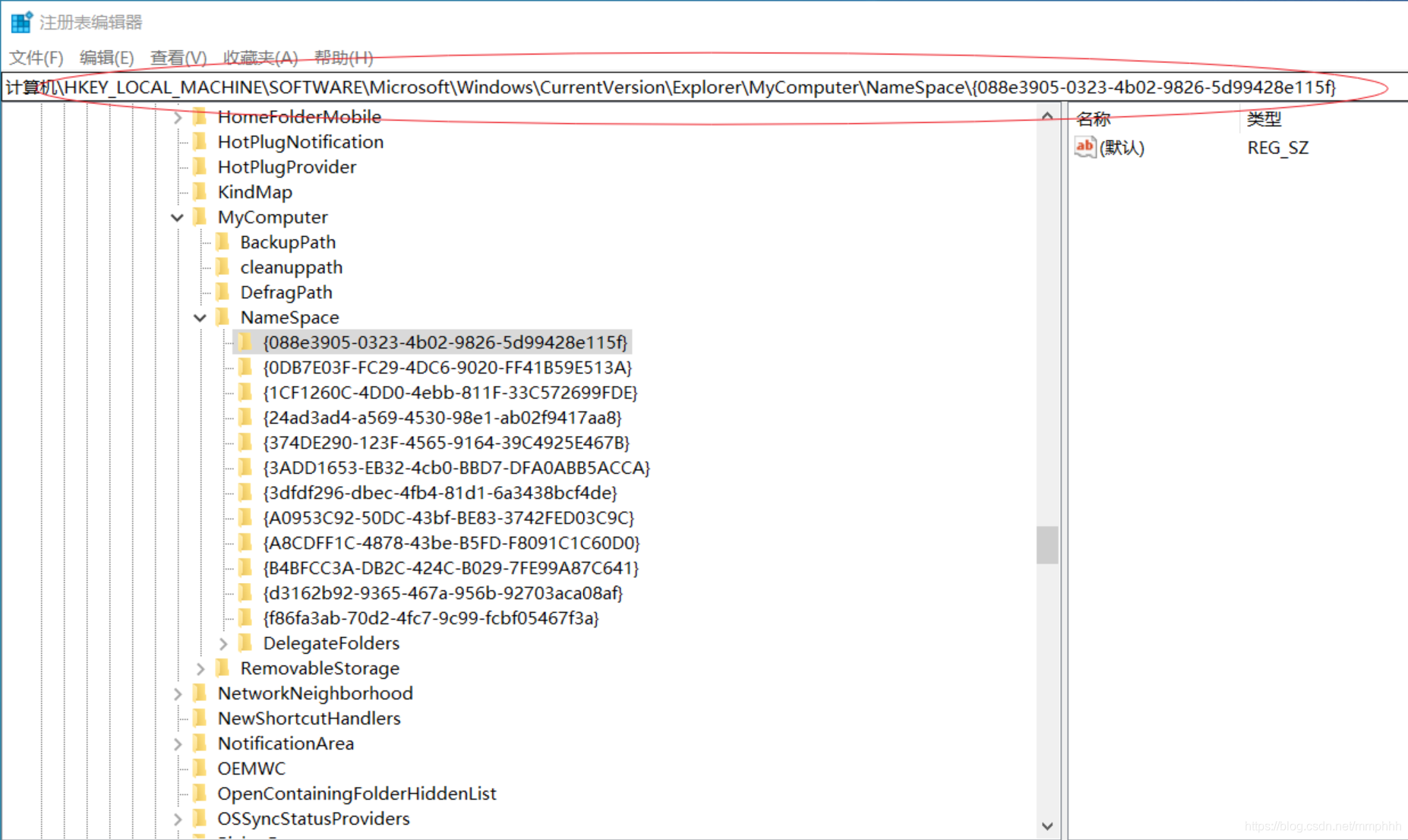Select the cleanuppath key name
The image size is (1408, 840).
click(x=292, y=267)
